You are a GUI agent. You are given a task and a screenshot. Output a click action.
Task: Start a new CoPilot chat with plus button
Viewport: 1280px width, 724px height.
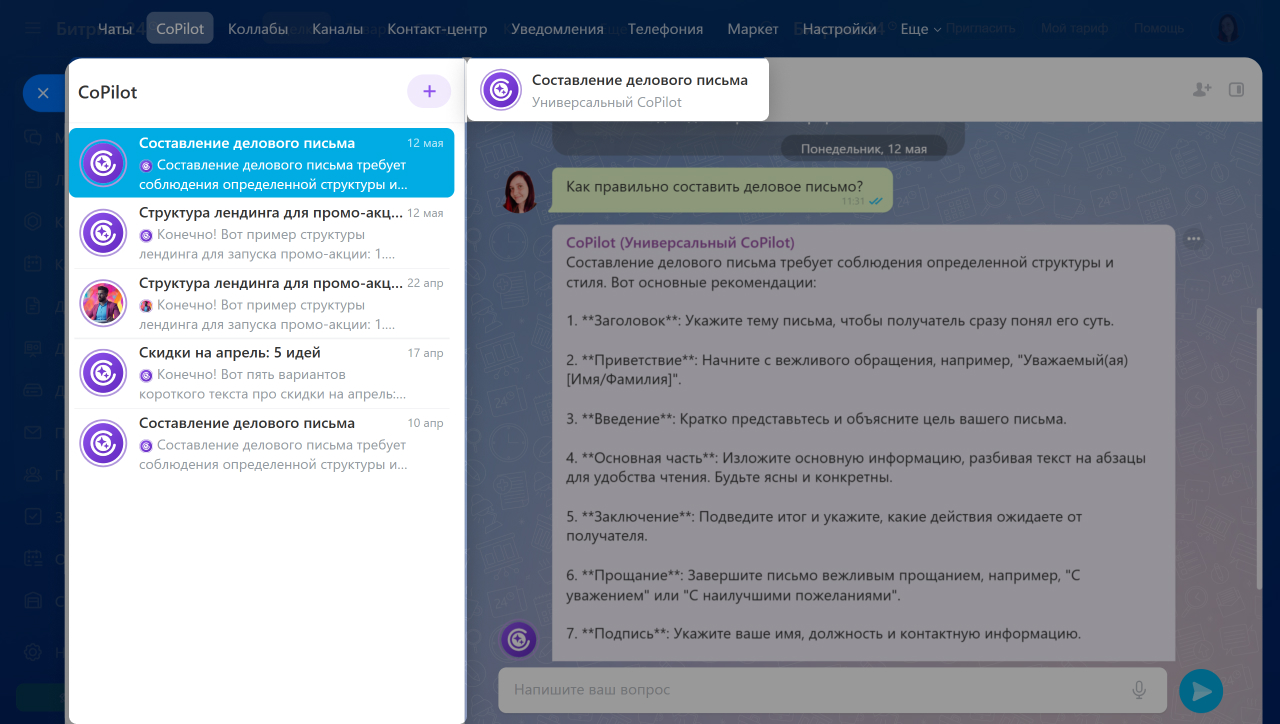(429, 92)
